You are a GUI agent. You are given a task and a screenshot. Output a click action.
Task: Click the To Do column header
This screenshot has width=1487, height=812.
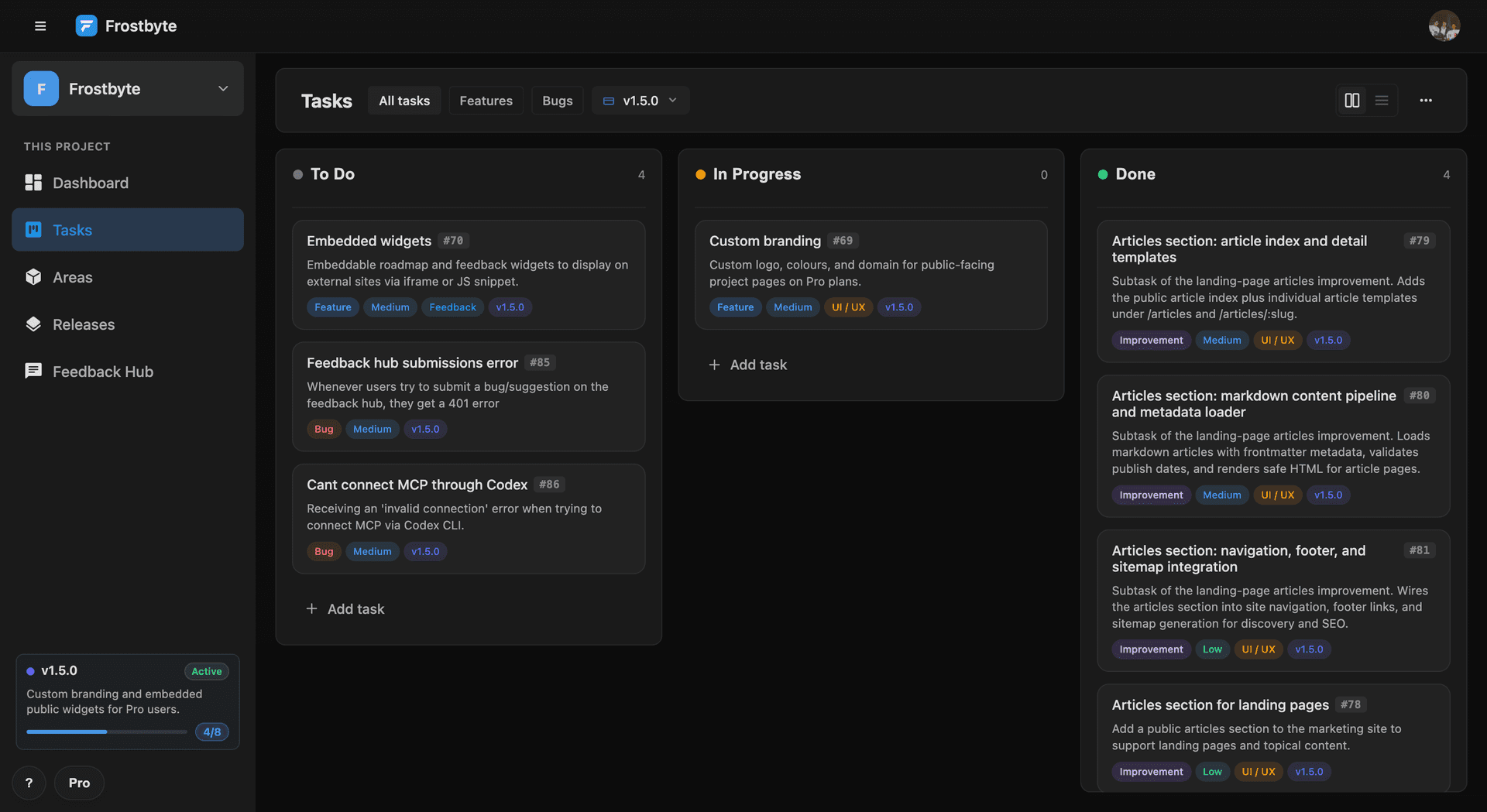coord(332,174)
